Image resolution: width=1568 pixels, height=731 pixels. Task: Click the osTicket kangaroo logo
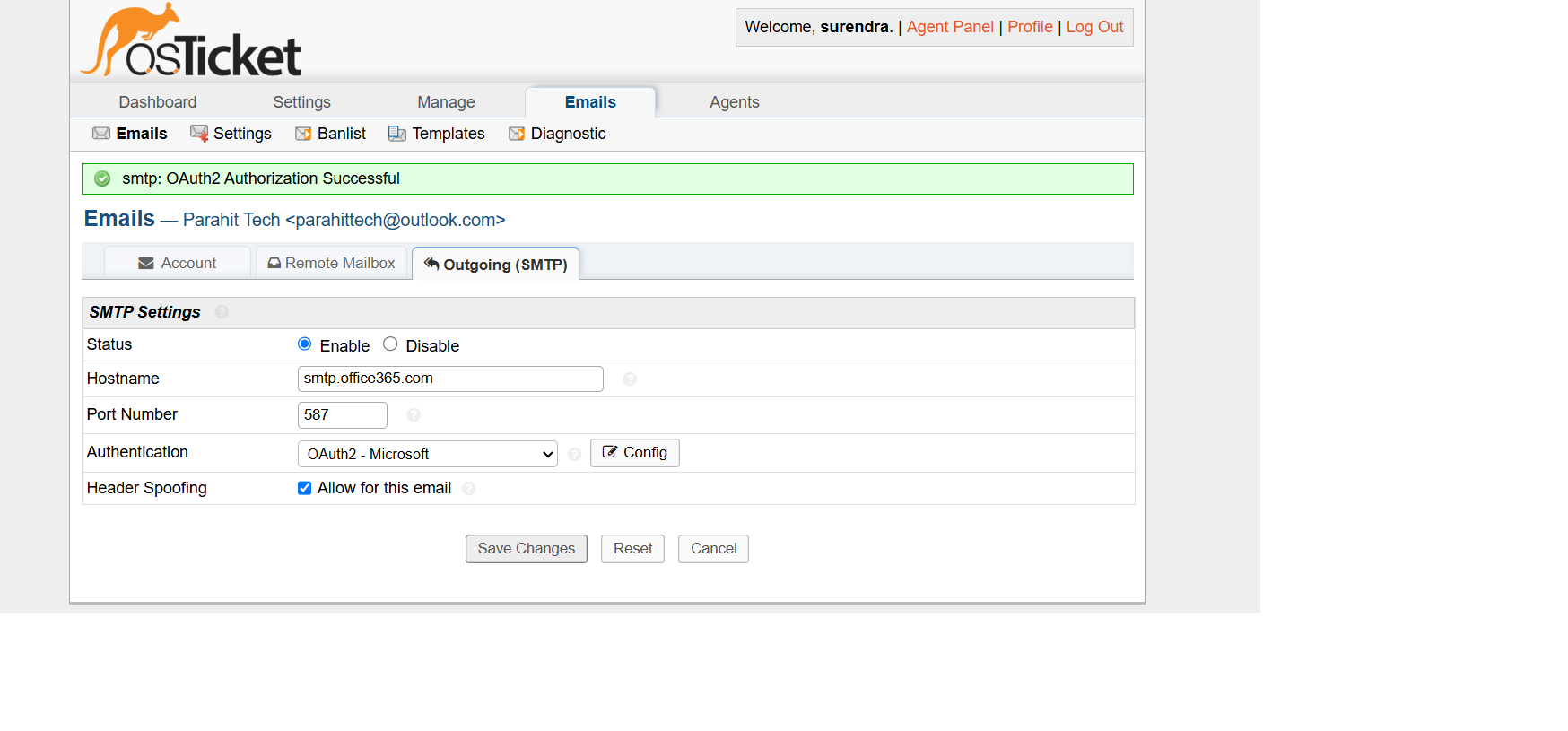[191, 42]
